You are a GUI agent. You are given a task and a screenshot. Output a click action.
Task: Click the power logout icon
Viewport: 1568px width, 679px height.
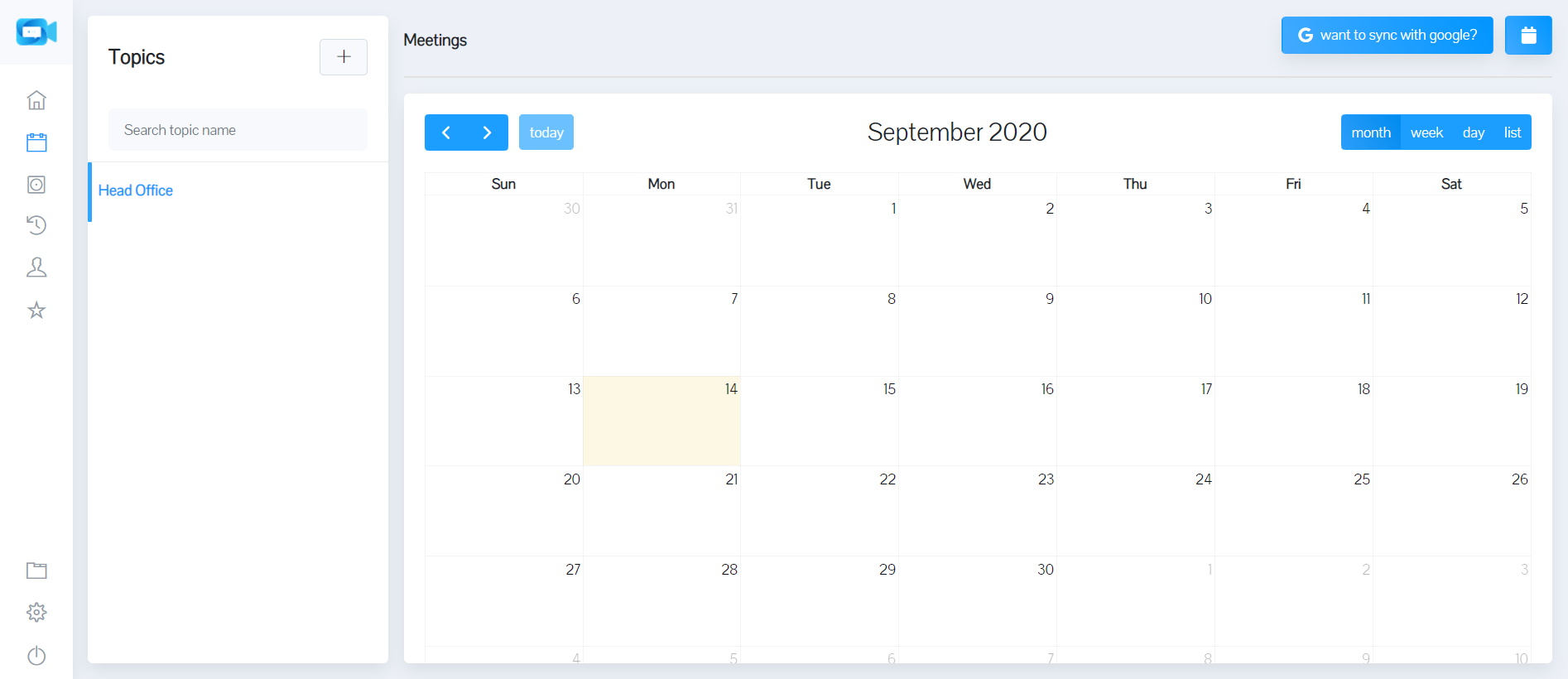(x=36, y=656)
